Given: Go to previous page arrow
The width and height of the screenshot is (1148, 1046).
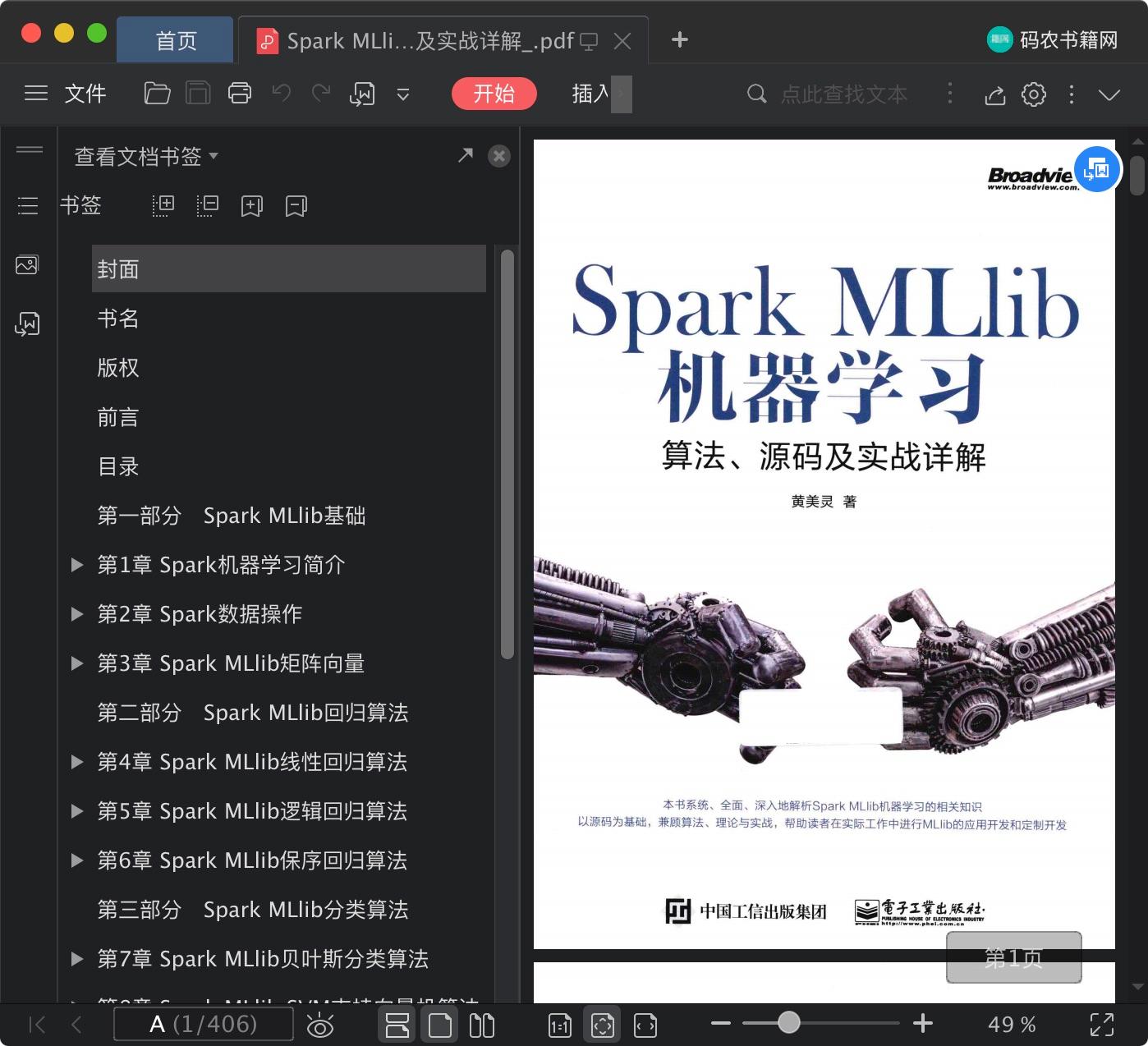Looking at the screenshot, I should pyautogui.click(x=76, y=1024).
